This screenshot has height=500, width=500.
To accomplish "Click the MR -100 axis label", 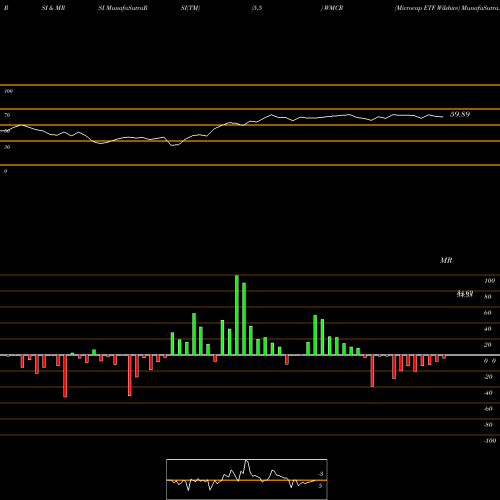I will 489,441.
